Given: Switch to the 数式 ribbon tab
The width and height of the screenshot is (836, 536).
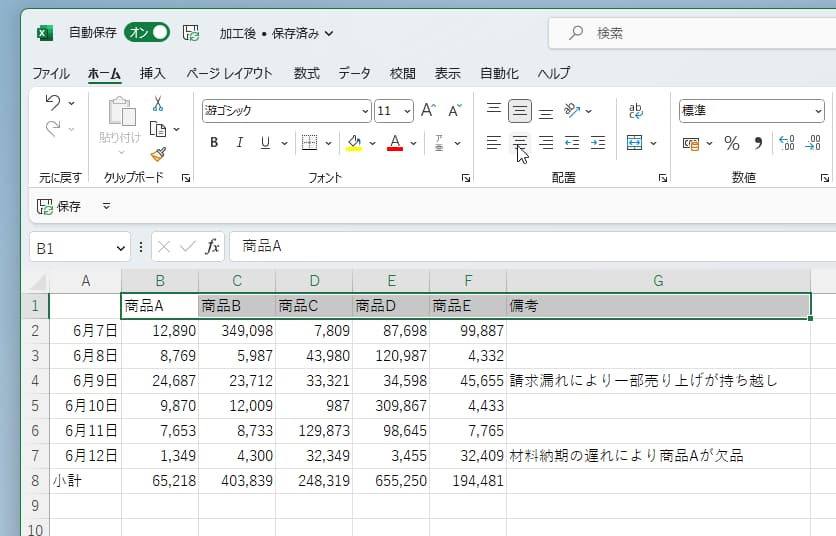Looking at the screenshot, I should pyautogui.click(x=307, y=73).
